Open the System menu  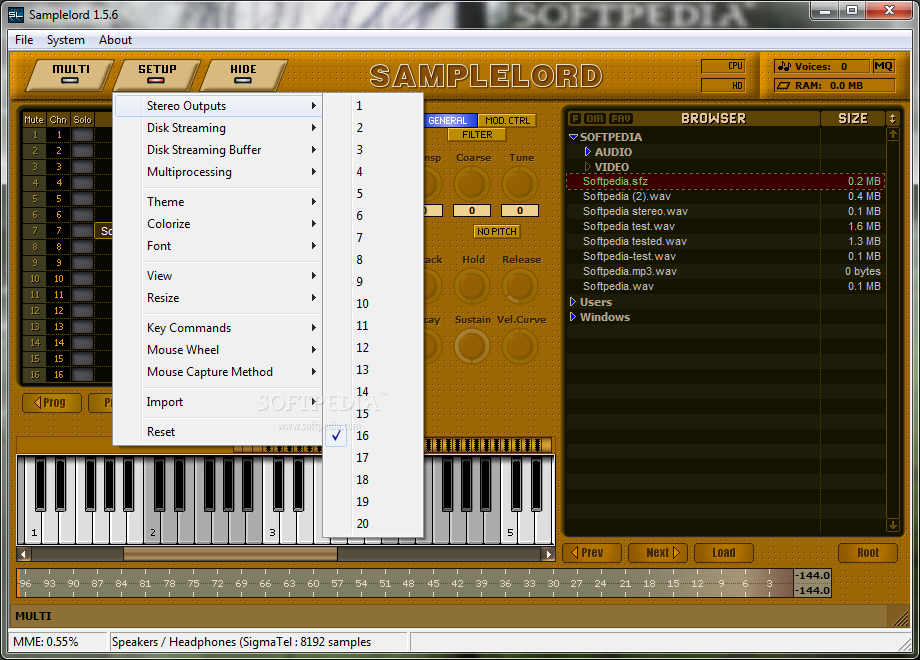66,40
